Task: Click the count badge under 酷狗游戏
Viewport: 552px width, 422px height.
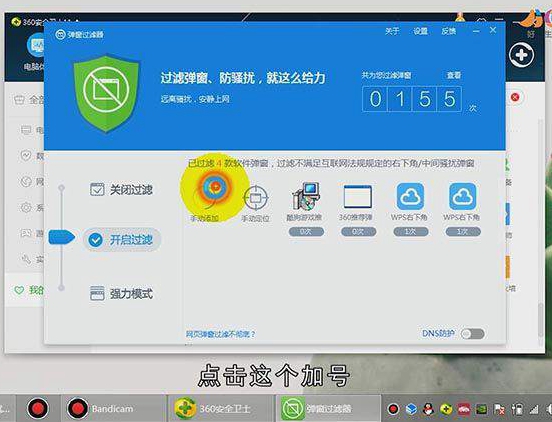Action: point(306,232)
